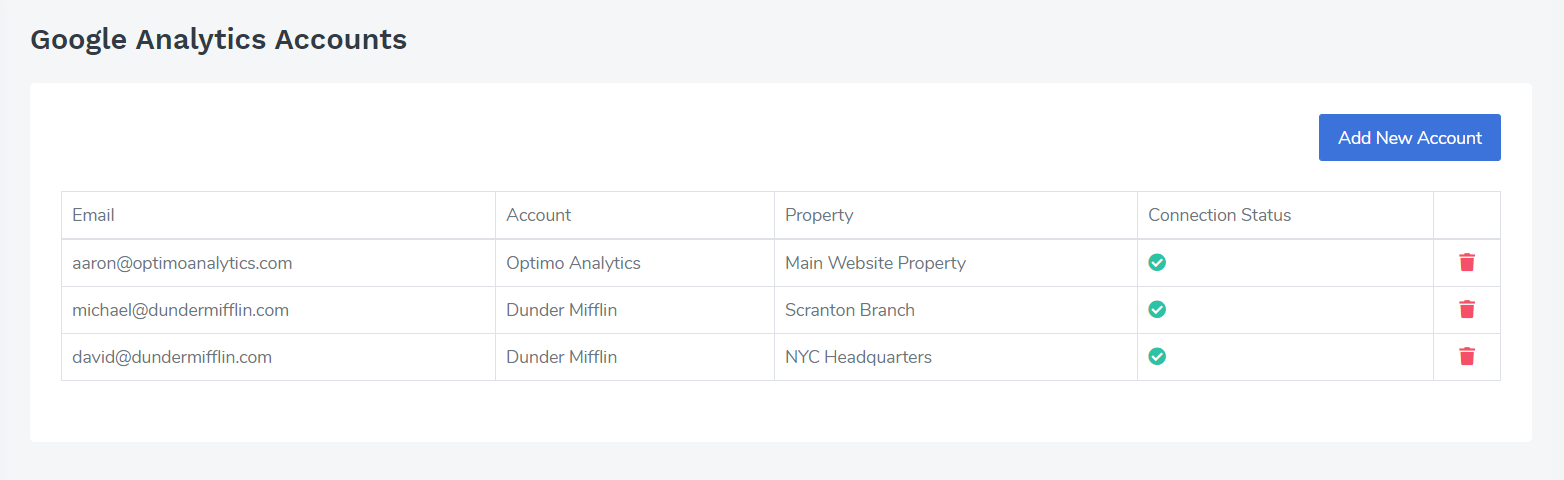The image size is (1564, 480).
Task: Add a new Google Analytics account
Action: click(1410, 138)
